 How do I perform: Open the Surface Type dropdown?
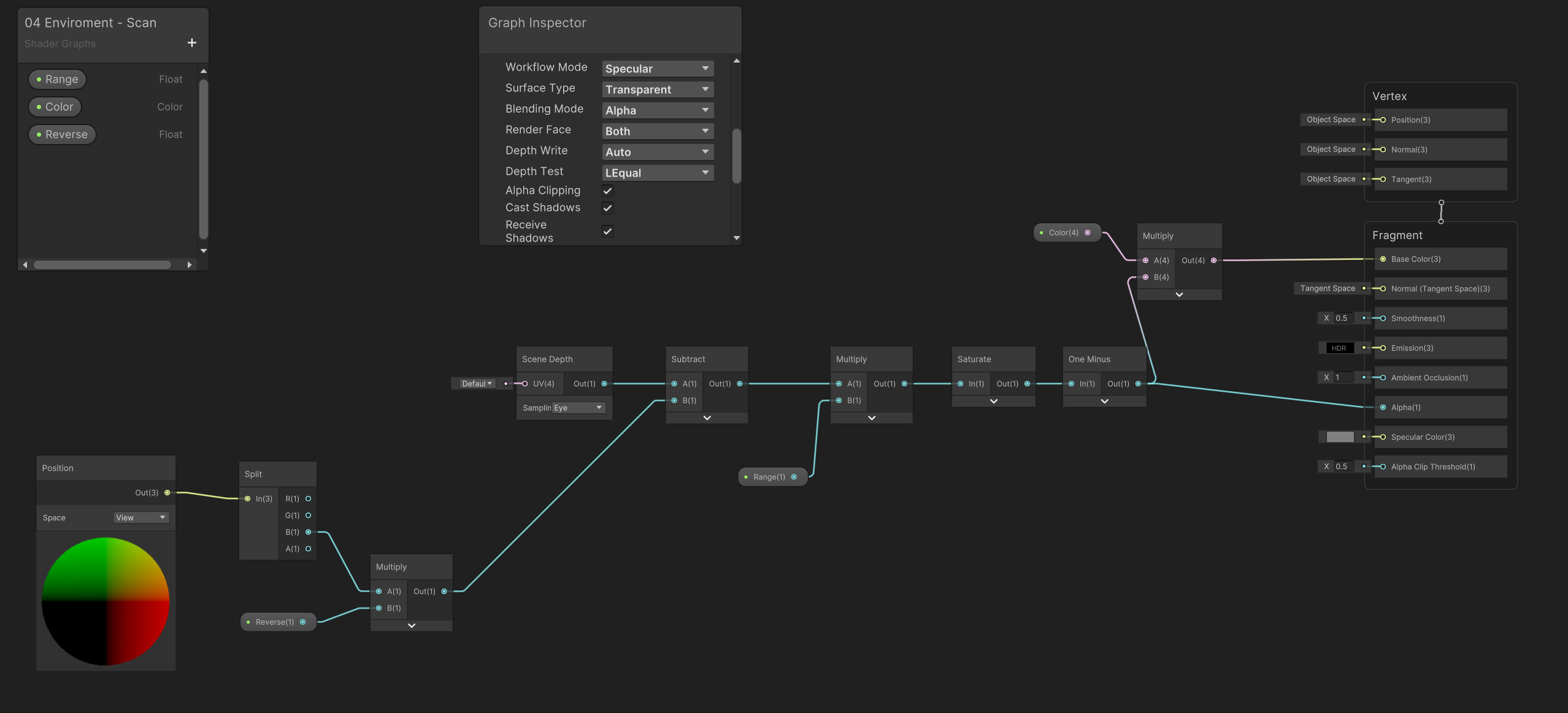pos(657,90)
